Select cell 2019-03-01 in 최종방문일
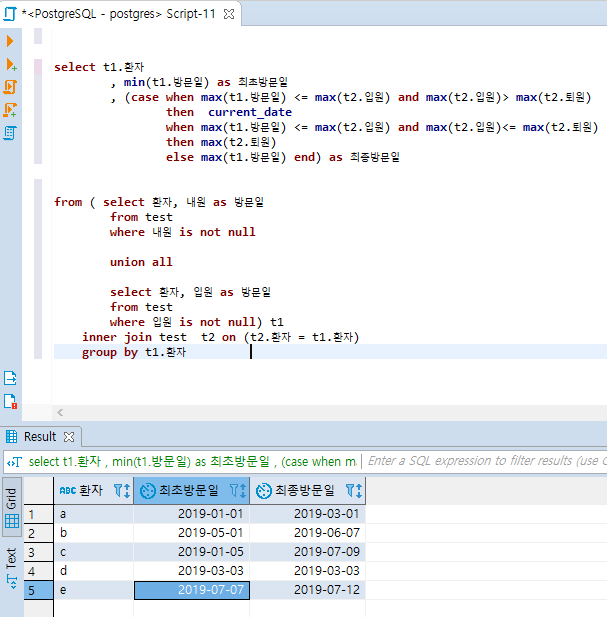Image resolution: width=607 pixels, height=617 pixels. (x=308, y=514)
